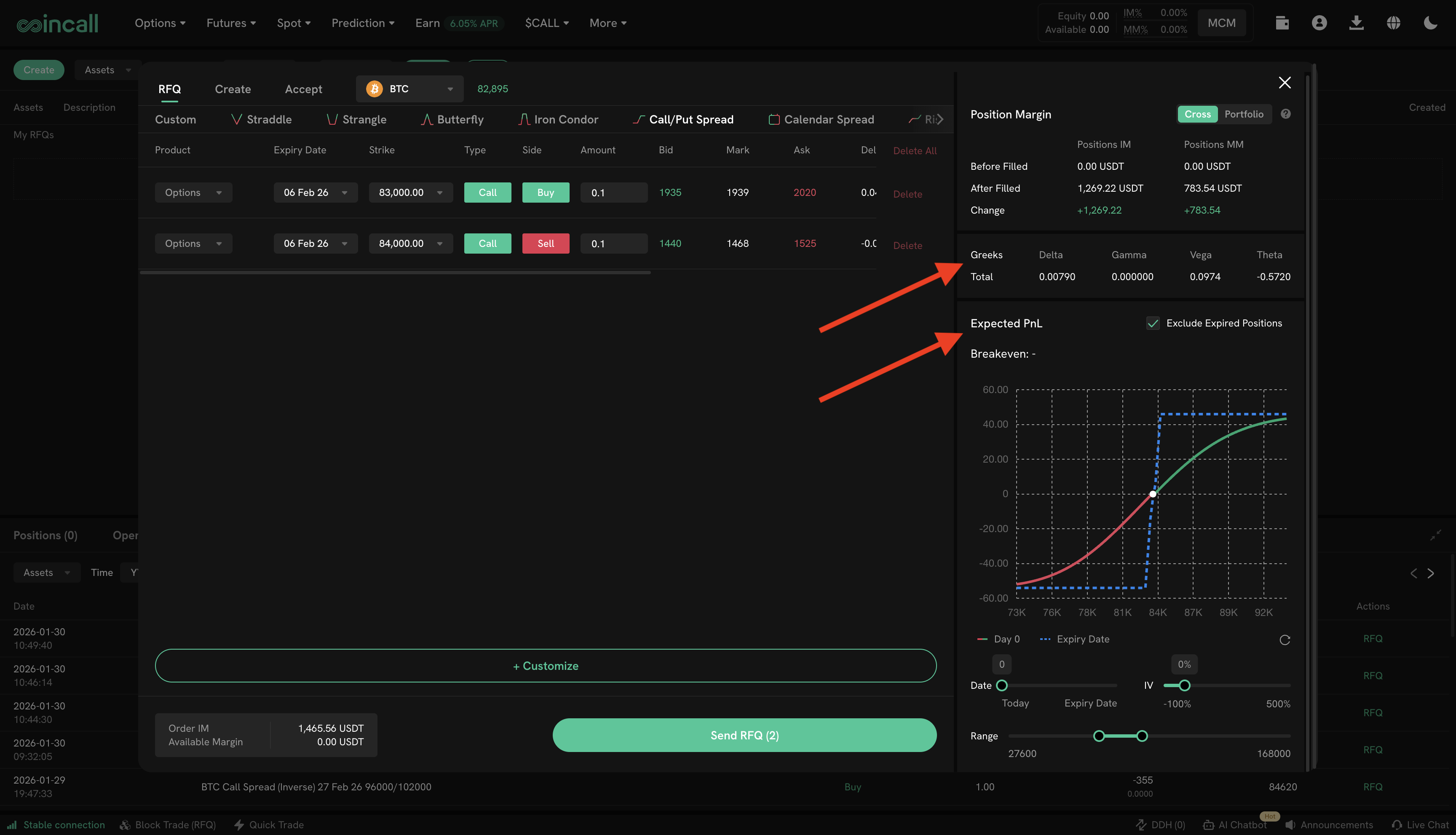Open the BTC asset dropdown
Viewport: 1456px width, 835px height.
[x=409, y=89]
